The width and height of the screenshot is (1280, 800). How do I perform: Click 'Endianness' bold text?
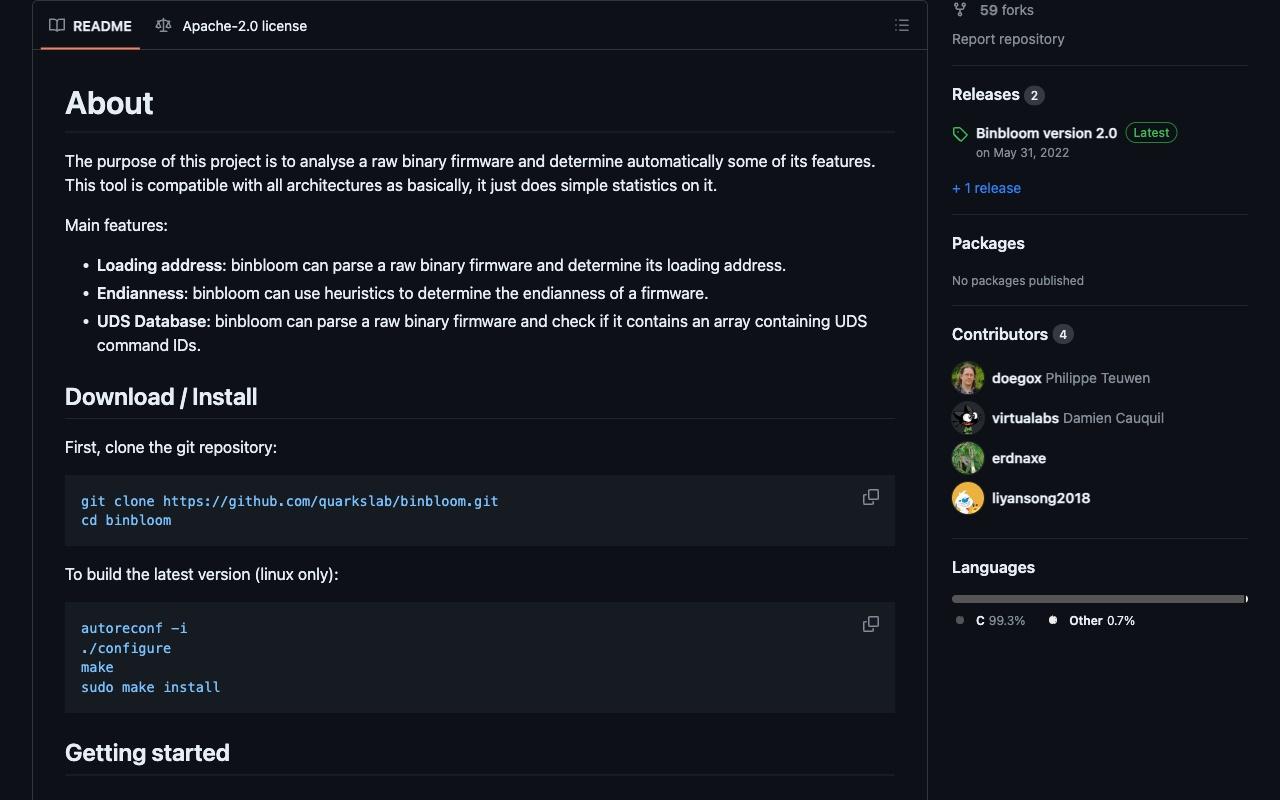tap(140, 293)
